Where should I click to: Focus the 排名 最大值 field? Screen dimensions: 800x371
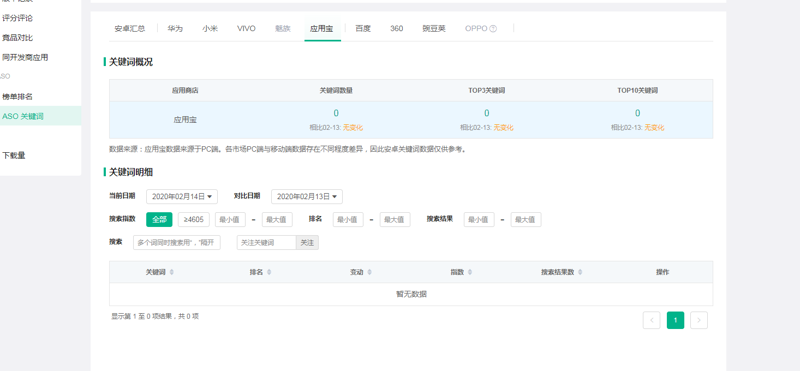coord(395,220)
